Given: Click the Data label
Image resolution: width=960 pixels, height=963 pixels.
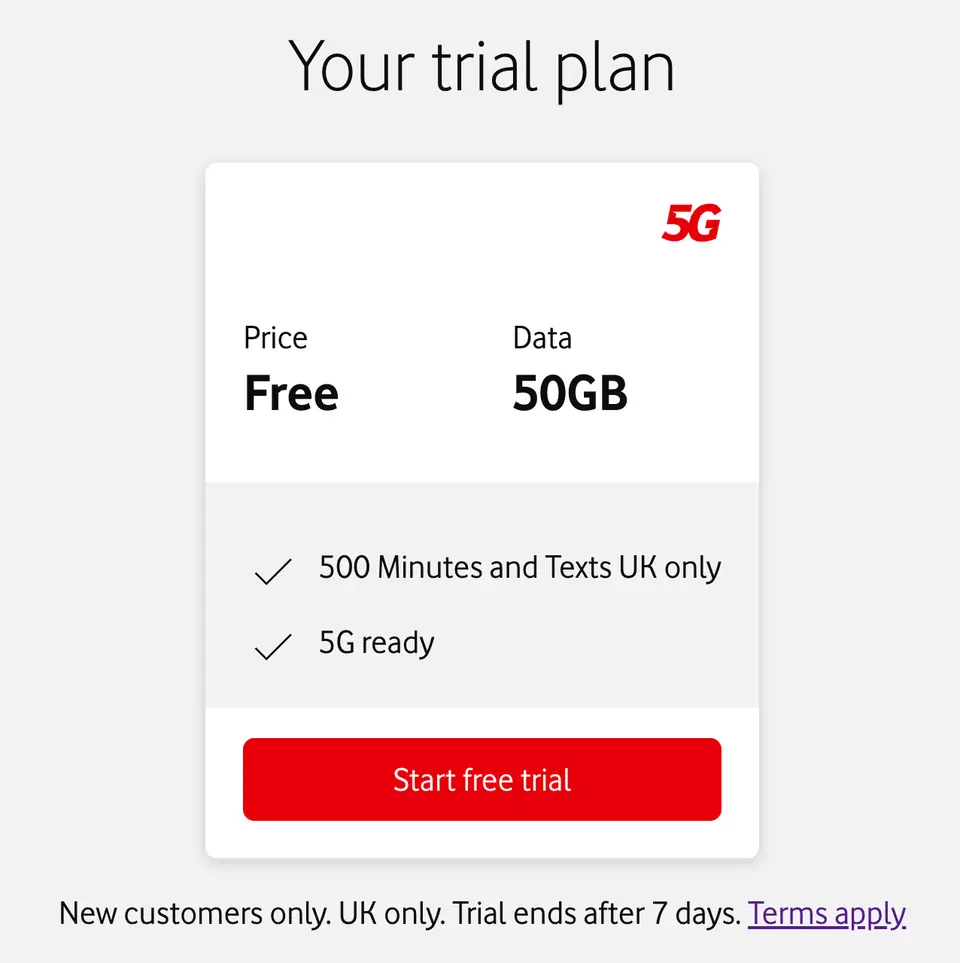Looking at the screenshot, I should tap(542, 338).
